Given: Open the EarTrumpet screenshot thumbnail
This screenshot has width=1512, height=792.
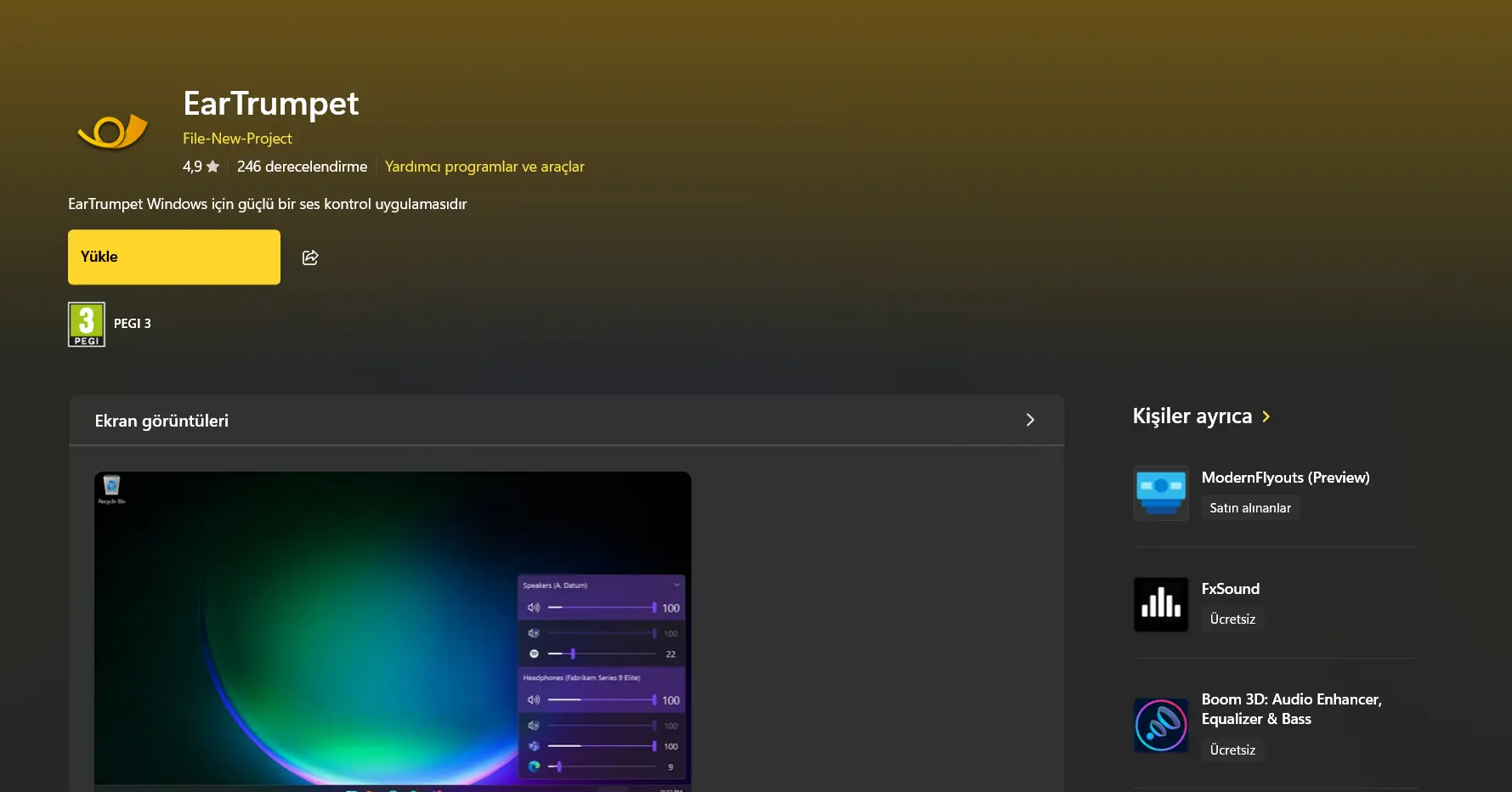Looking at the screenshot, I should coord(393,631).
